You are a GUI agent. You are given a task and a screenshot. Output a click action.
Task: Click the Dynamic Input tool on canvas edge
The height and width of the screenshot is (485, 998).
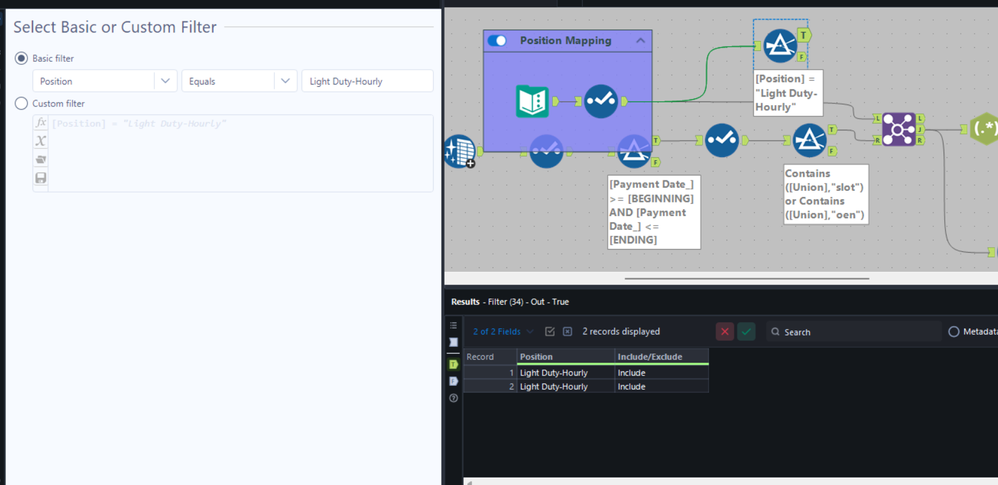460,151
